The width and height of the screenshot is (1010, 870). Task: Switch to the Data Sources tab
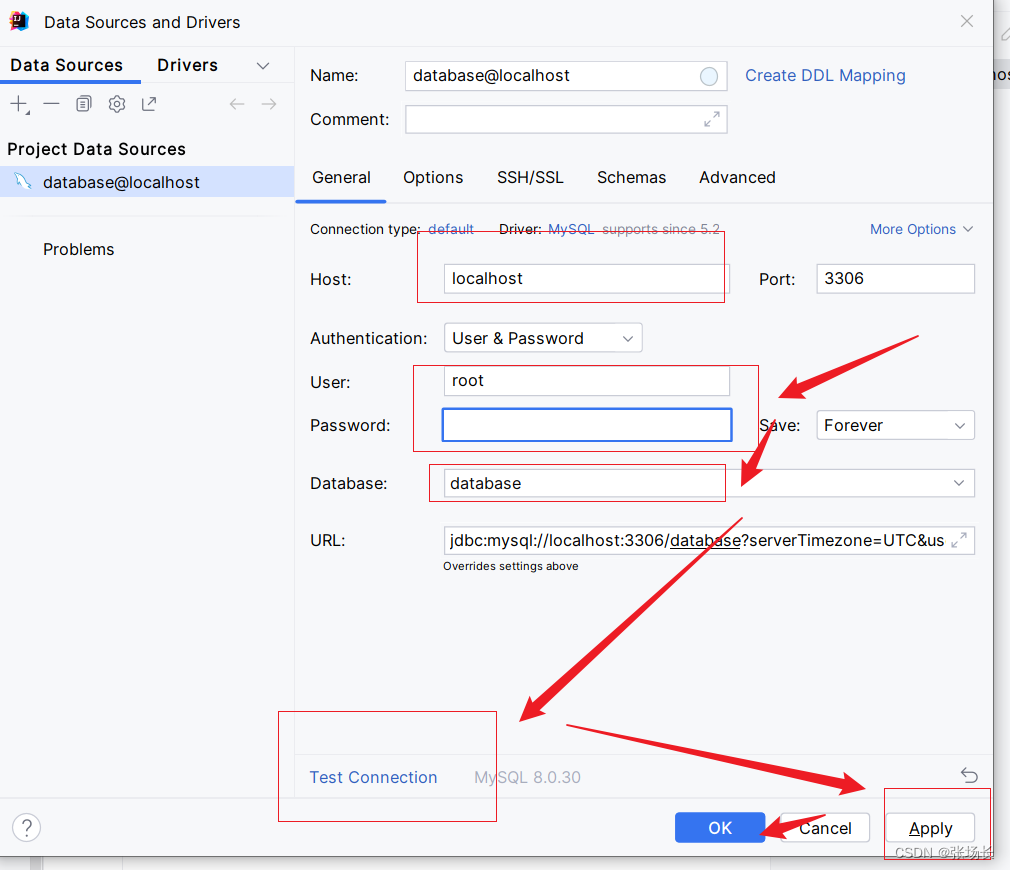pos(66,65)
